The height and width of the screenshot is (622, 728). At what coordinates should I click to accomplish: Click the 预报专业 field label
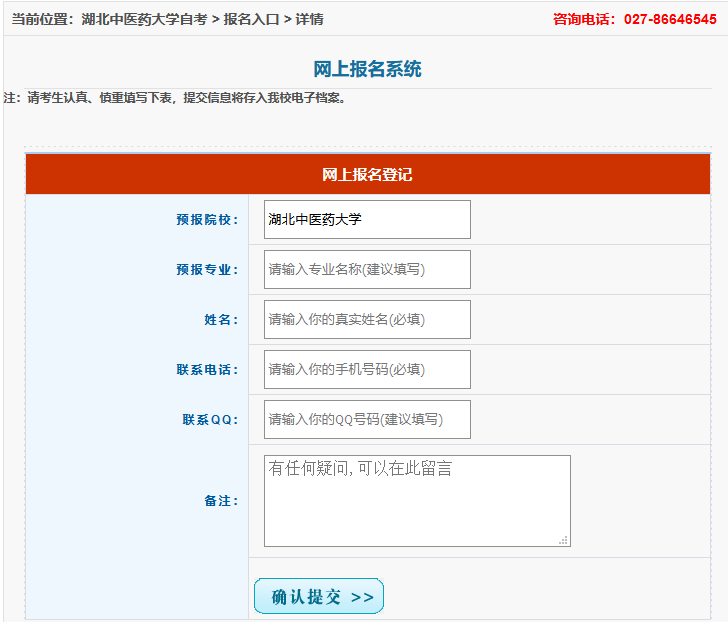point(207,270)
